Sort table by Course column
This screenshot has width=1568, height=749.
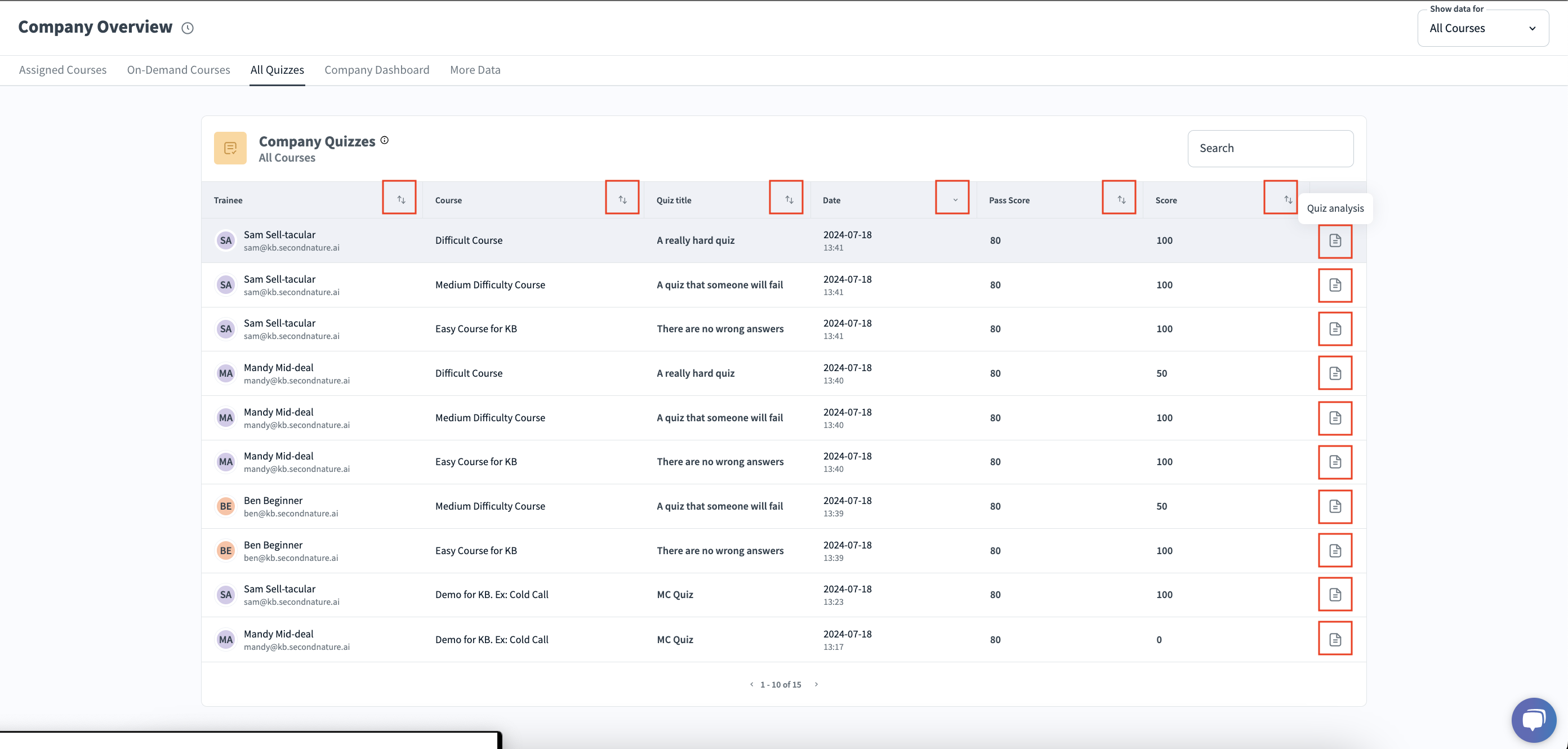pos(622,199)
